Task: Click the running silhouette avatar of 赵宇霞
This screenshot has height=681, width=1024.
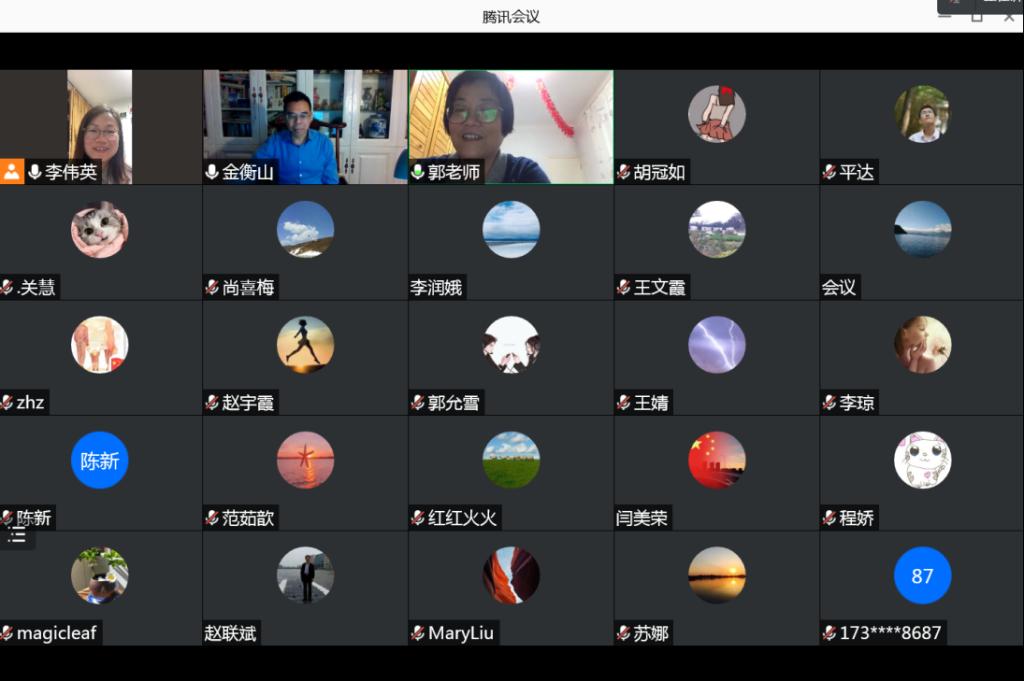Action: tap(305, 345)
